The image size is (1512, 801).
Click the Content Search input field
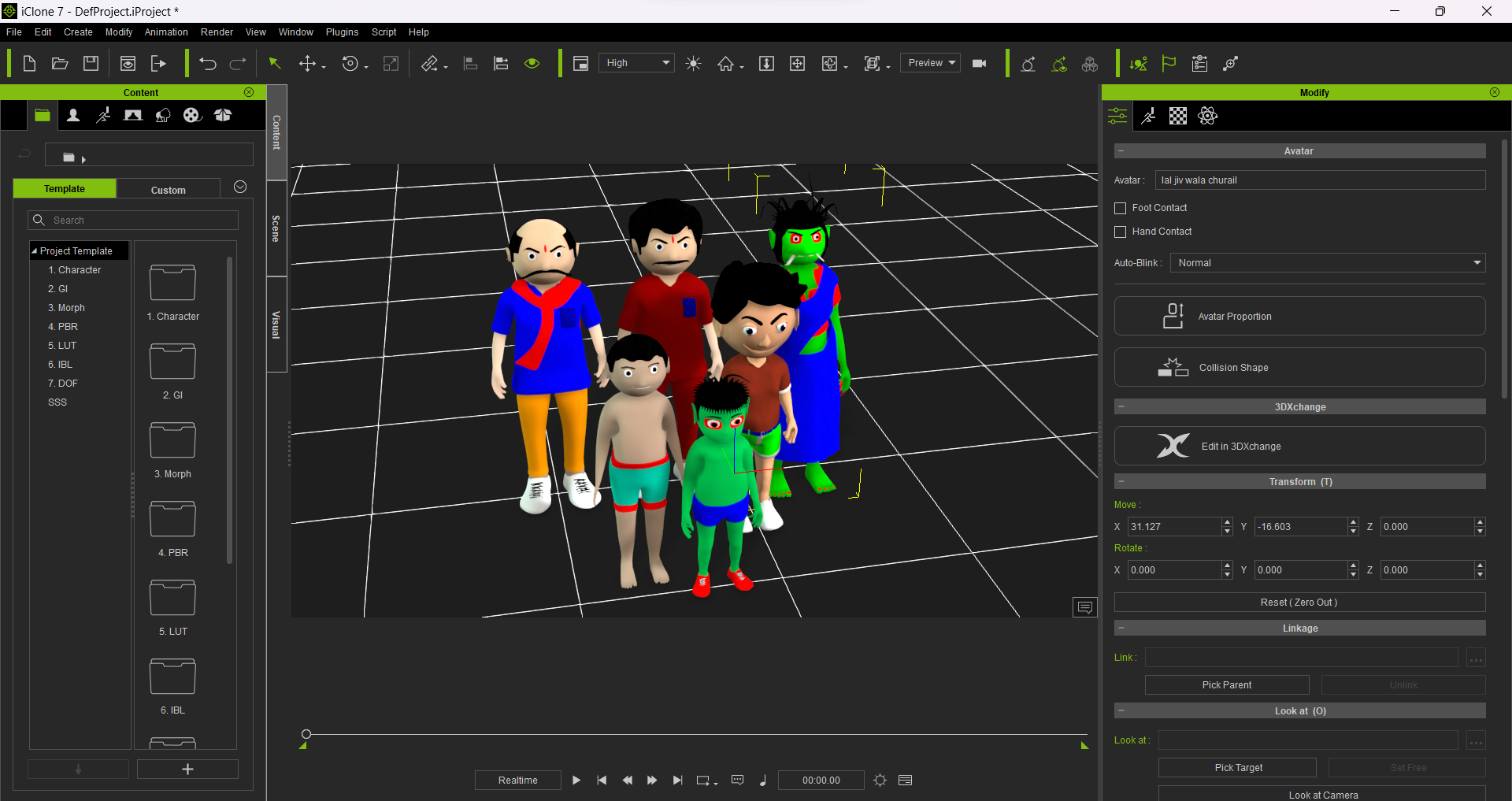(x=142, y=221)
